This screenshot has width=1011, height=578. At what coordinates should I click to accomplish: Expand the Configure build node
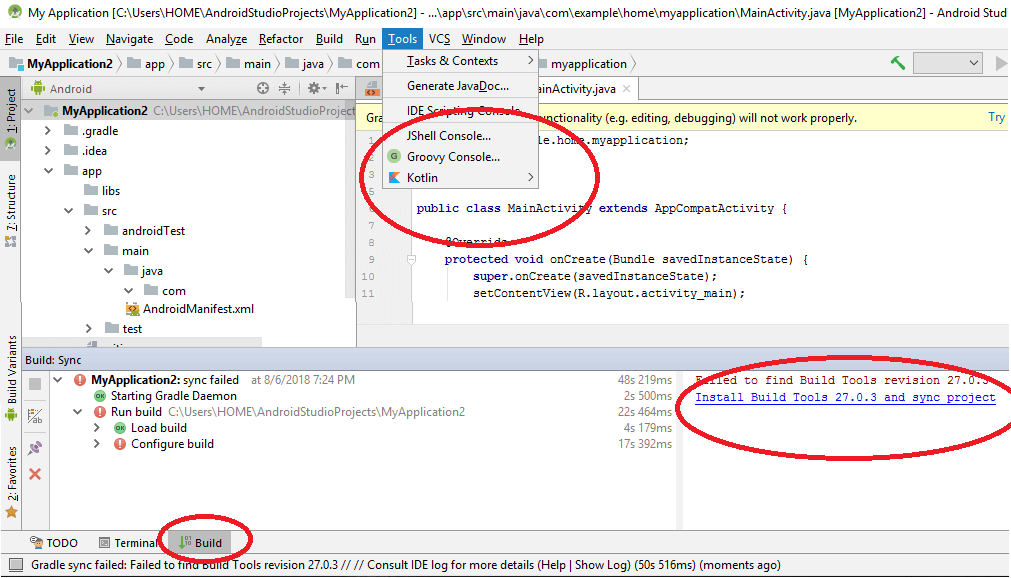click(97, 444)
